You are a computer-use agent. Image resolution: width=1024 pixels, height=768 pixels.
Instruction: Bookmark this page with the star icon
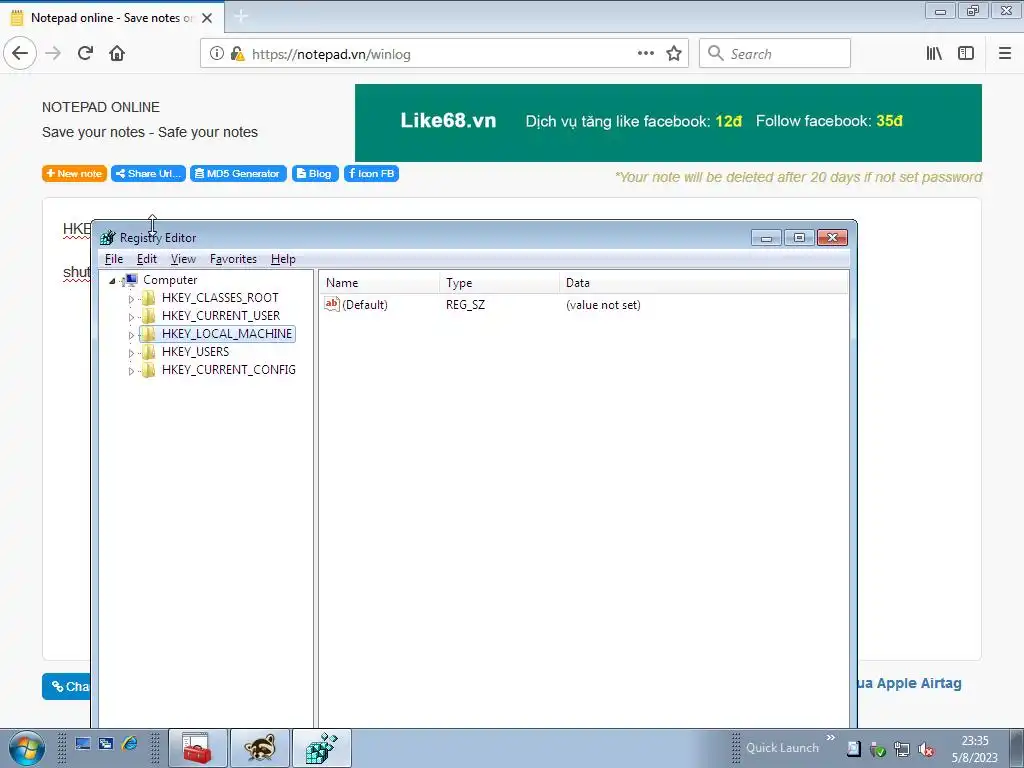click(674, 54)
